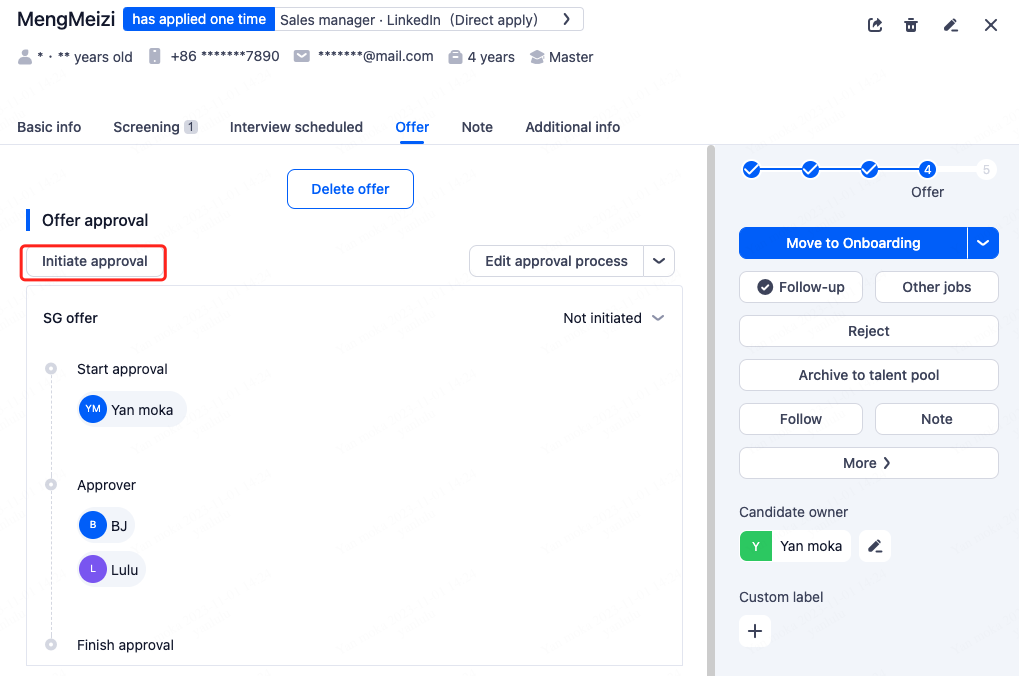The image size is (1019, 676).
Task: Open Move to Onboarding dropdown arrow
Action: [x=983, y=243]
